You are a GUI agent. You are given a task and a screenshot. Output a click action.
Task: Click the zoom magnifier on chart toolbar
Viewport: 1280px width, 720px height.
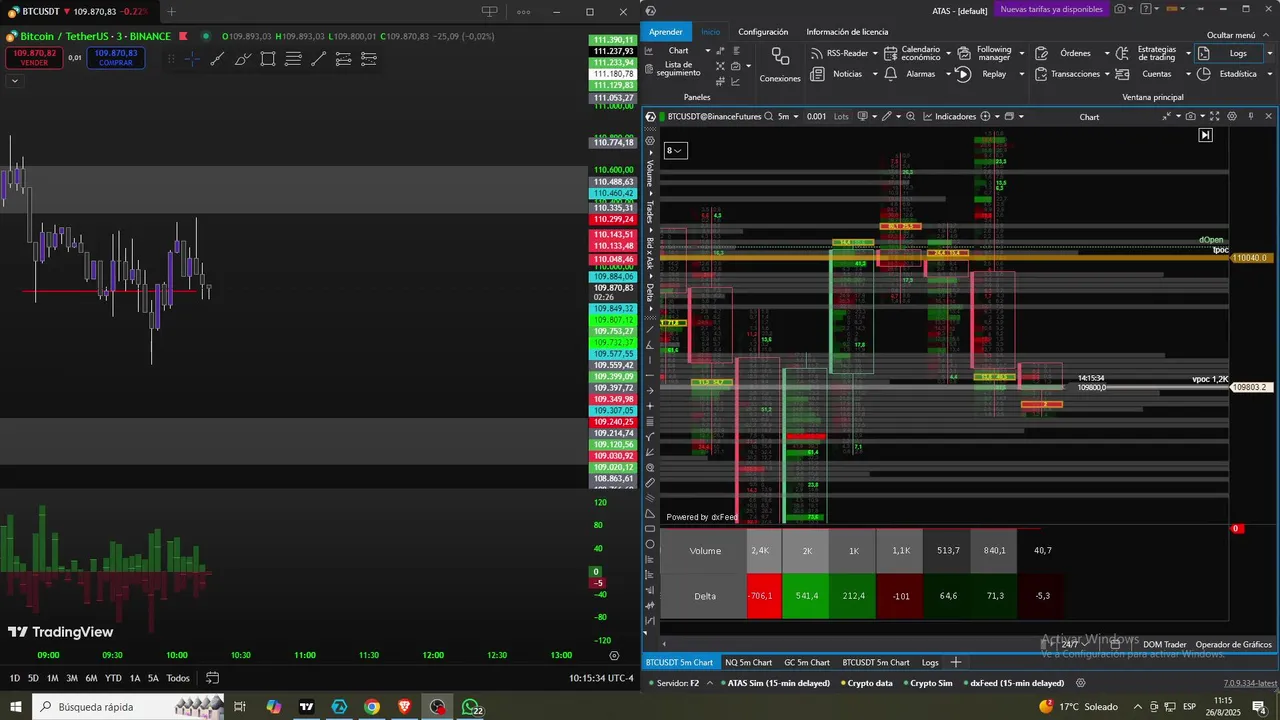(910, 117)
